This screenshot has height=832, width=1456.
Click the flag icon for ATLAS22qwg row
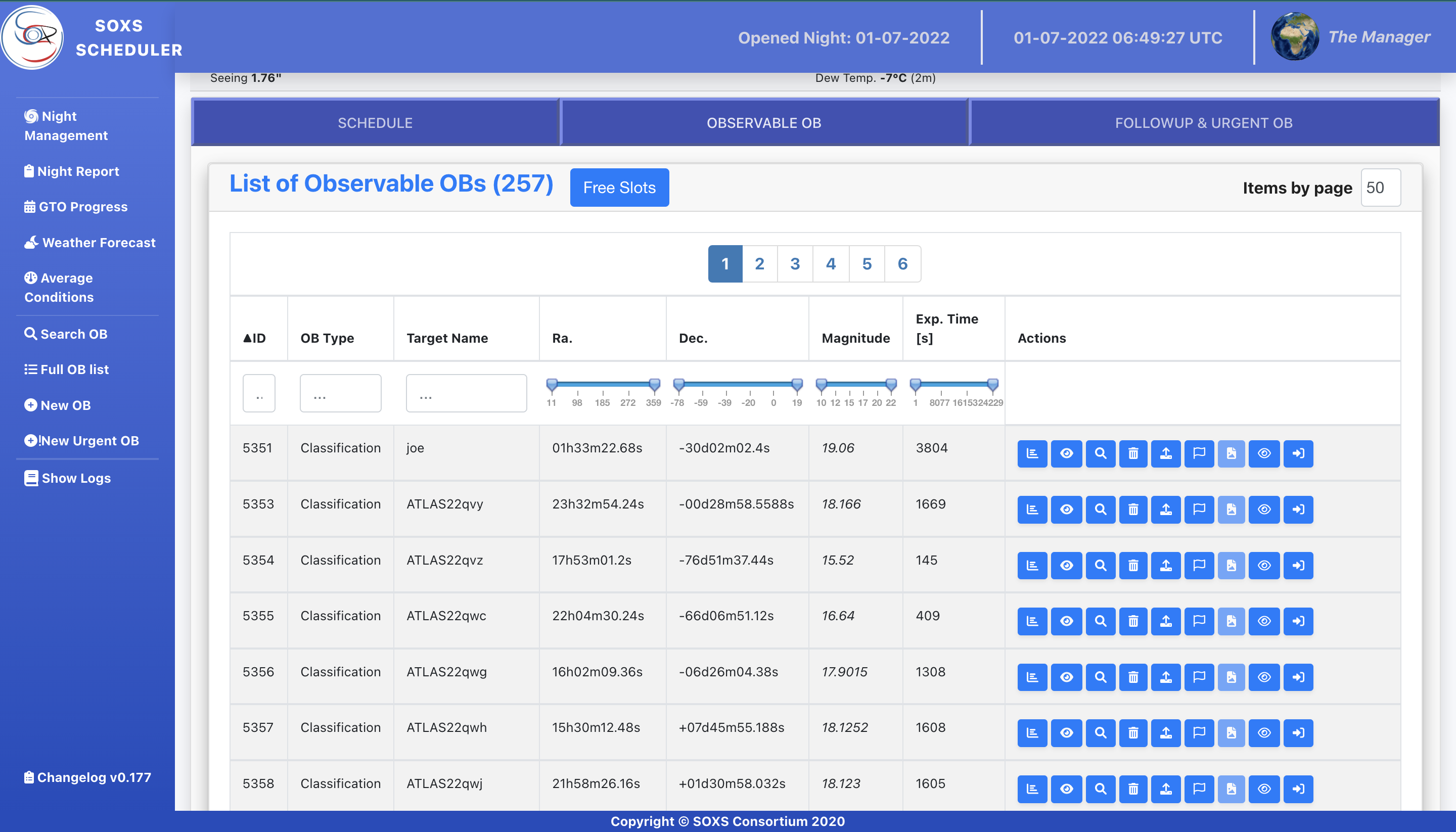(x=1199, y=677)
